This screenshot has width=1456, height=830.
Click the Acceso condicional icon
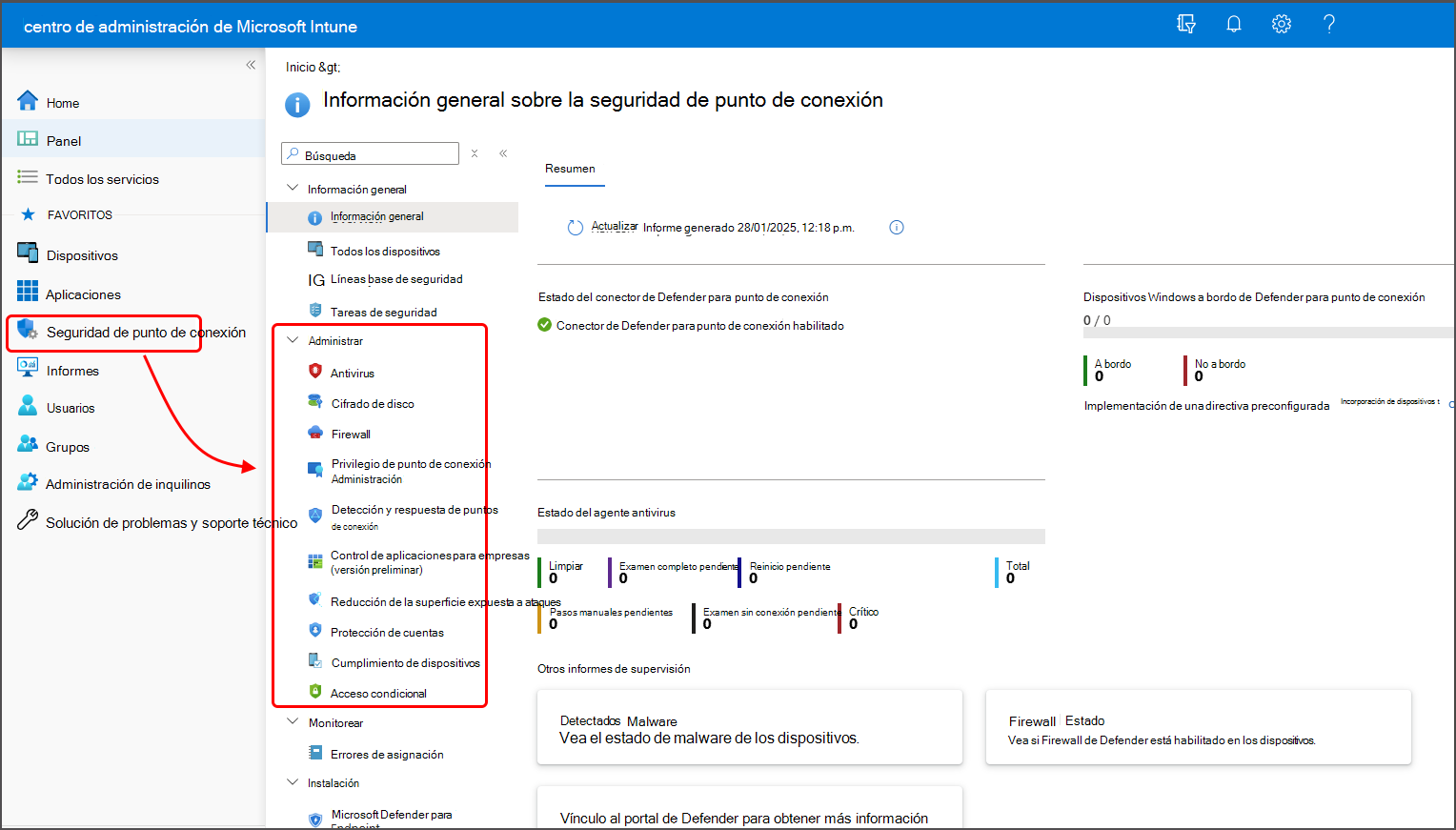(x=315, y=692)
